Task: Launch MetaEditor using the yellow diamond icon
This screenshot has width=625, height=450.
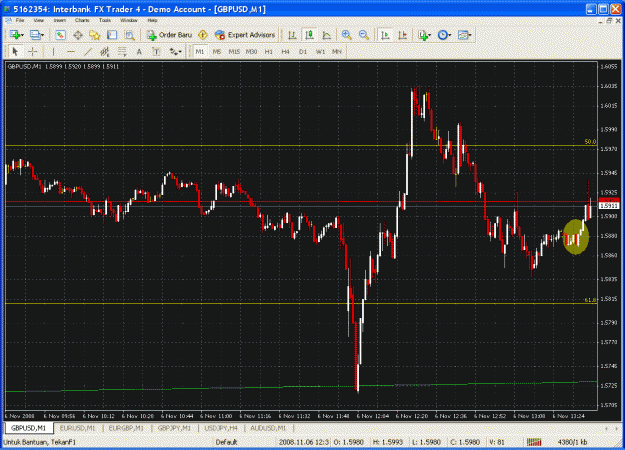Action: pyautogui.click(x=203, y=35)
